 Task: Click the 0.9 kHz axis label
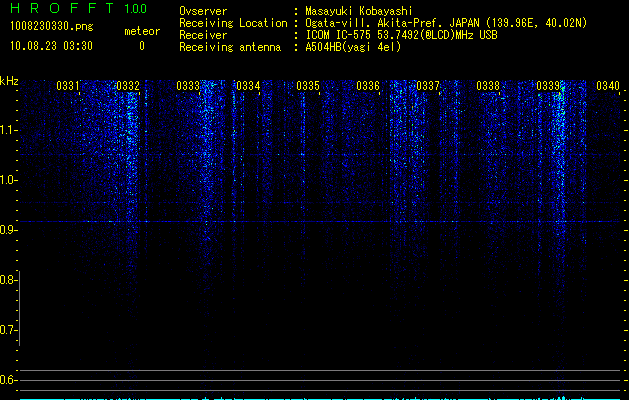click(x=7, y=230)
